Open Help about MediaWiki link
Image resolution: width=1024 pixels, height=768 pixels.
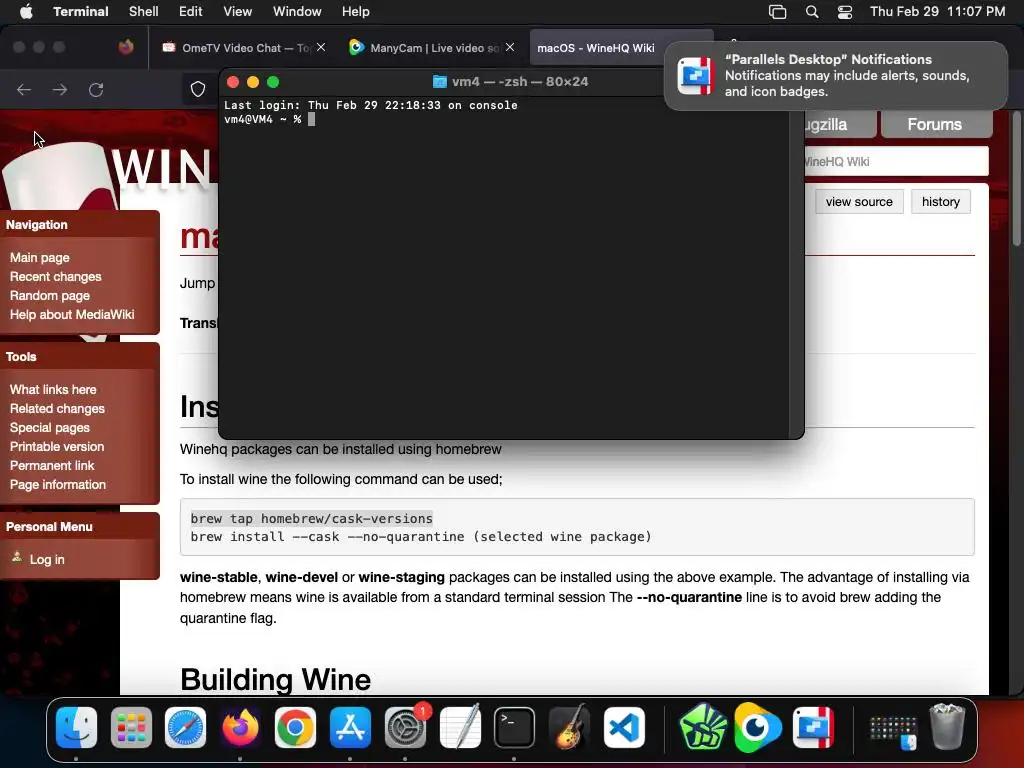(x=72, y=314)
